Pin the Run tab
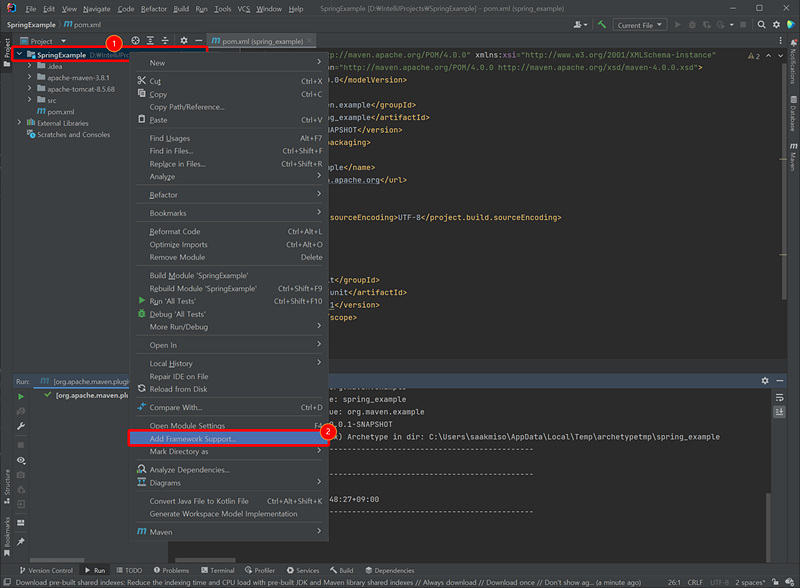The image size is (800, 588). (x=21, y=542)
